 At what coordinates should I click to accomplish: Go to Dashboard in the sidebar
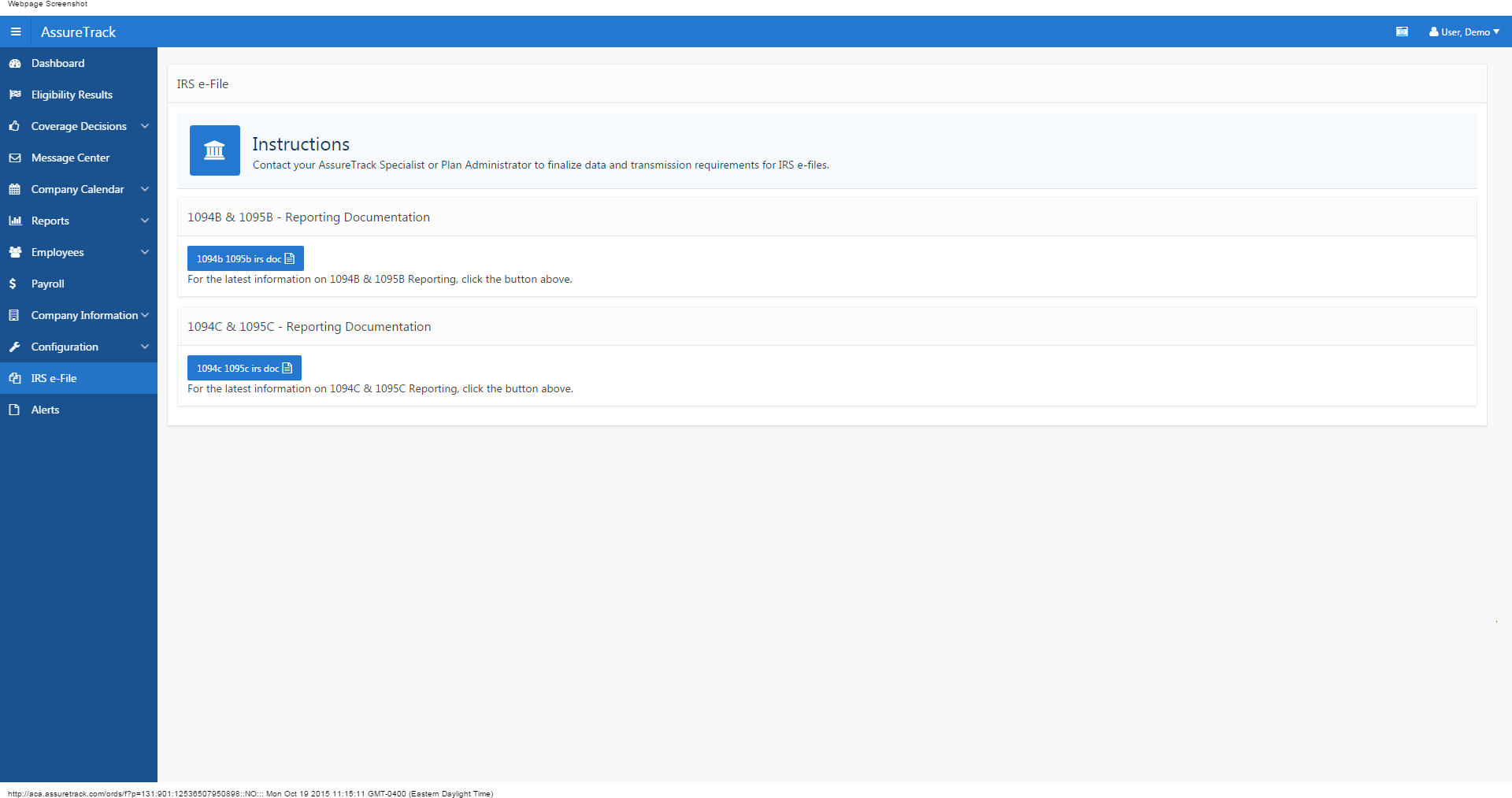coord(79,63)
